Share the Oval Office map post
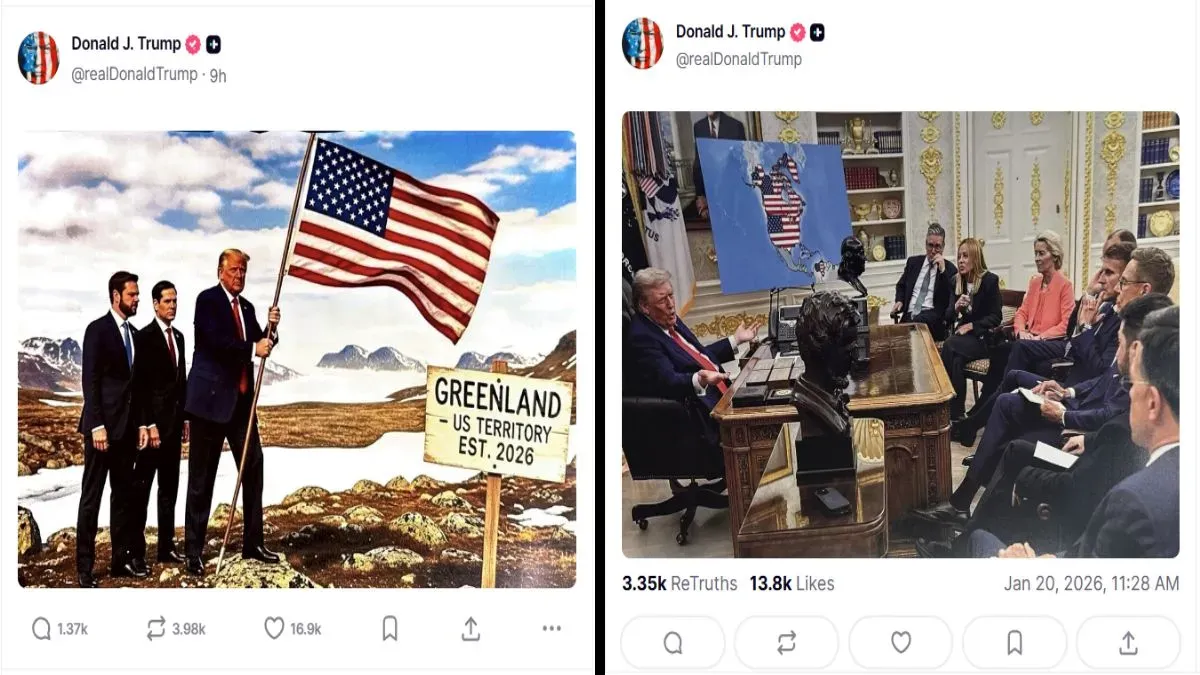The width and height of the screenshot is (1200, 675). click(1128, 642)
